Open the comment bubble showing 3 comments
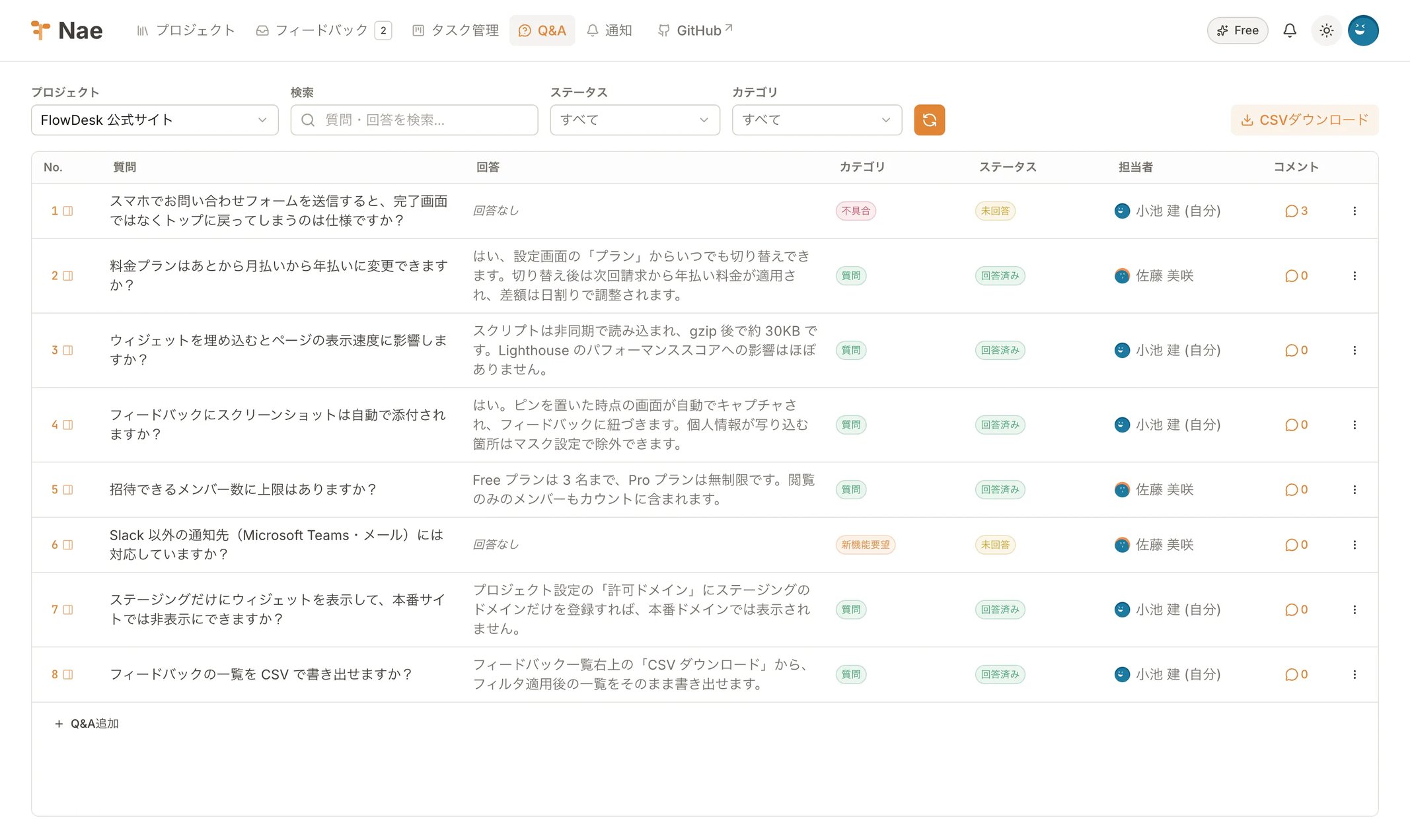Image resolution: width=1410 pixels, height=840 pixels. [1296, 211]
